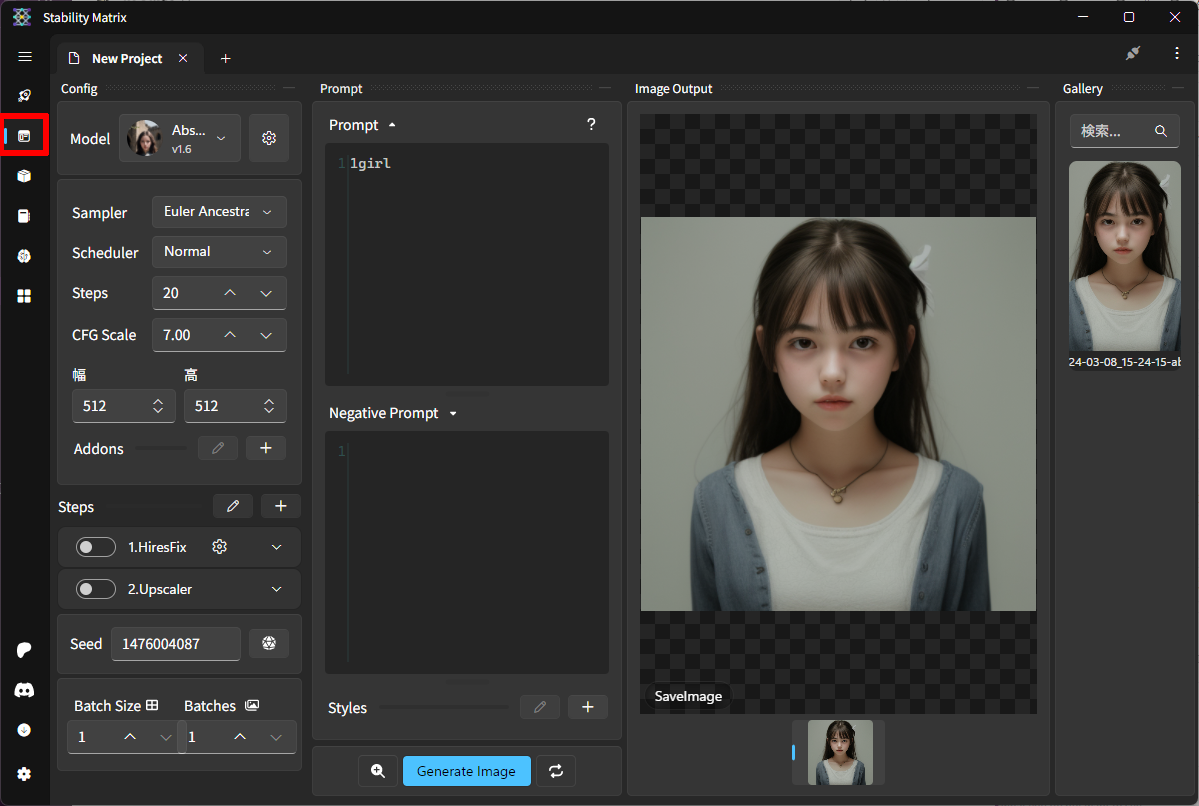The width and height of the screenshot is (1199, 806).
Task: Select the gallery thumbnail image
Action: point(1124,257)
